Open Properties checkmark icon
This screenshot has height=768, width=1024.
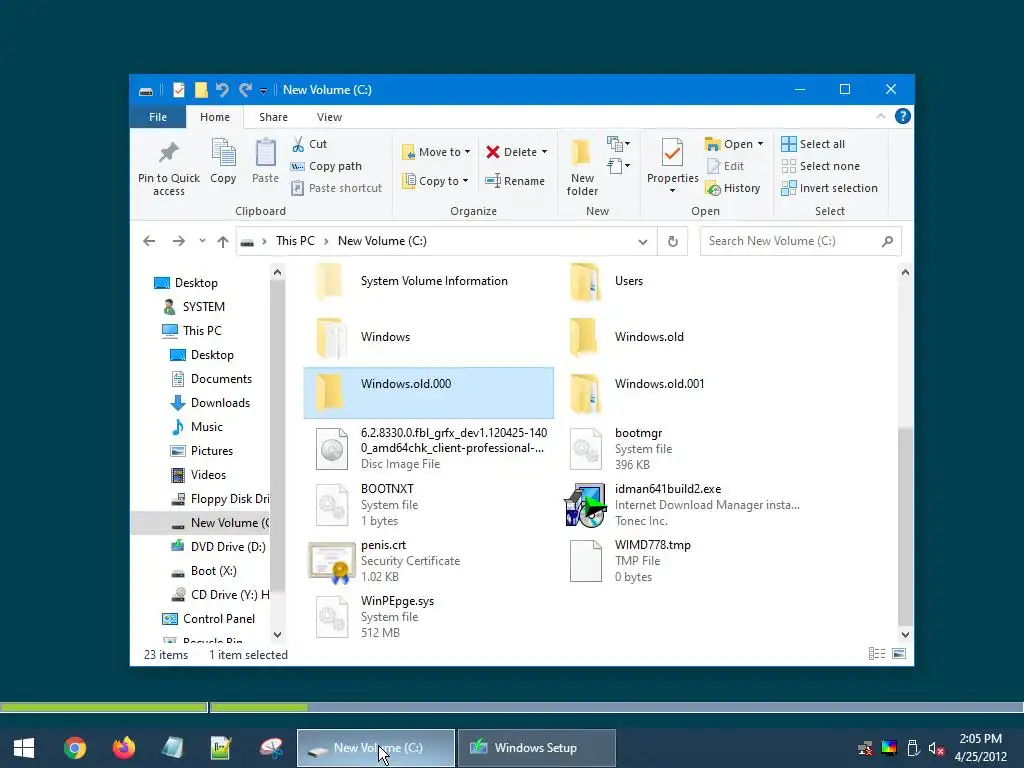point(673,153)
